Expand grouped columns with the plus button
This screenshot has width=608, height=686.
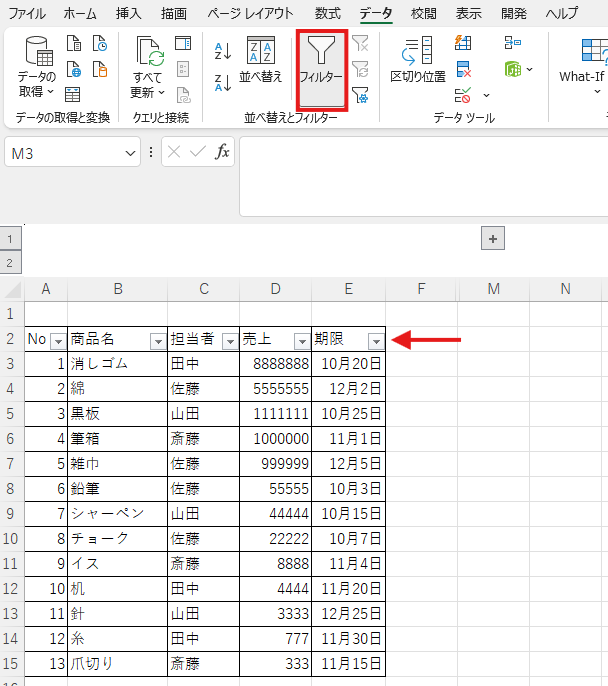(493, 238)
